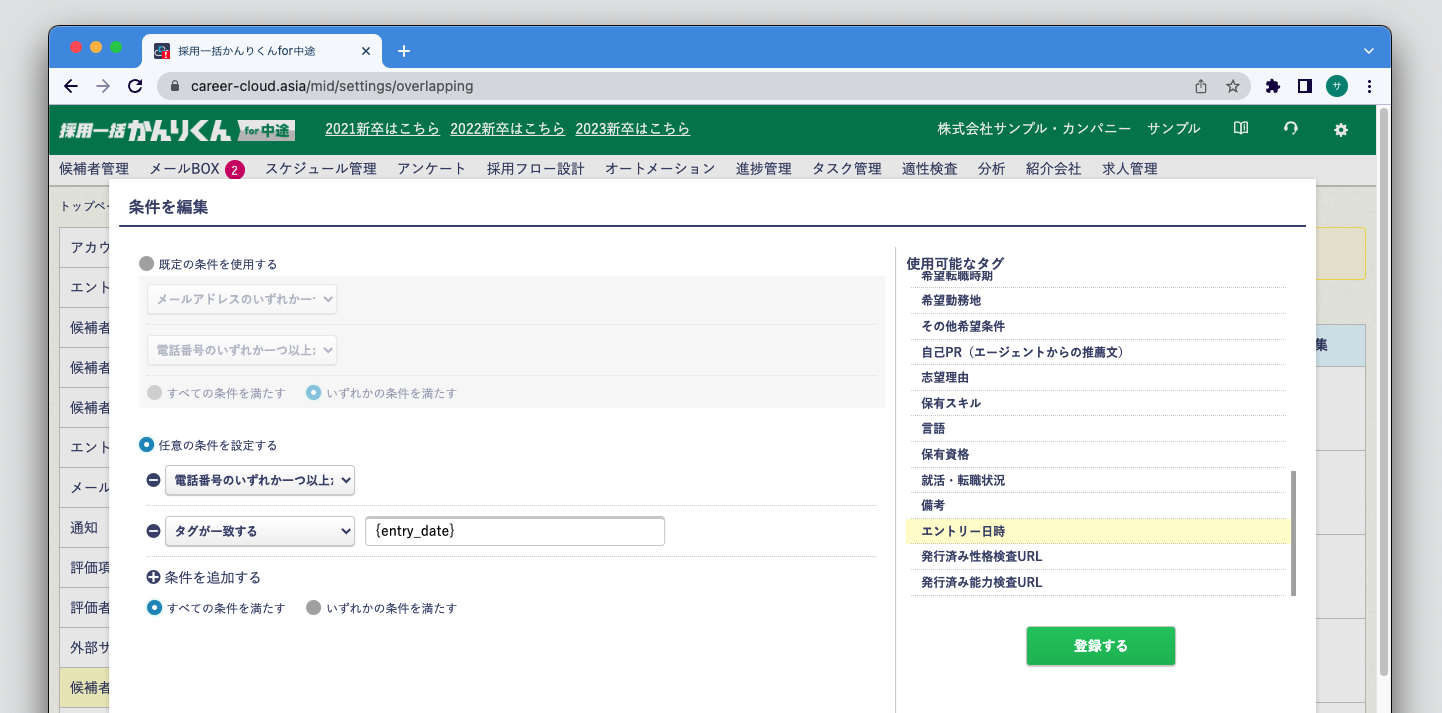Open 紹介会社 menu
The image size is (1442, 713).
click(x=1054, y=169)
